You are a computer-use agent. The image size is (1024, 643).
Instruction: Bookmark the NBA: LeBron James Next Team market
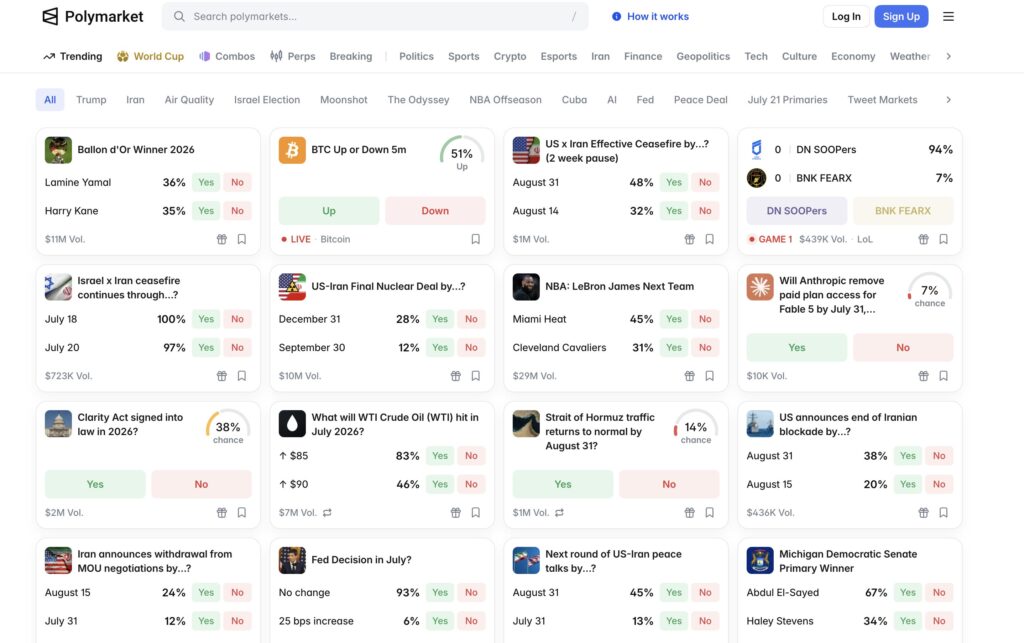709,376
